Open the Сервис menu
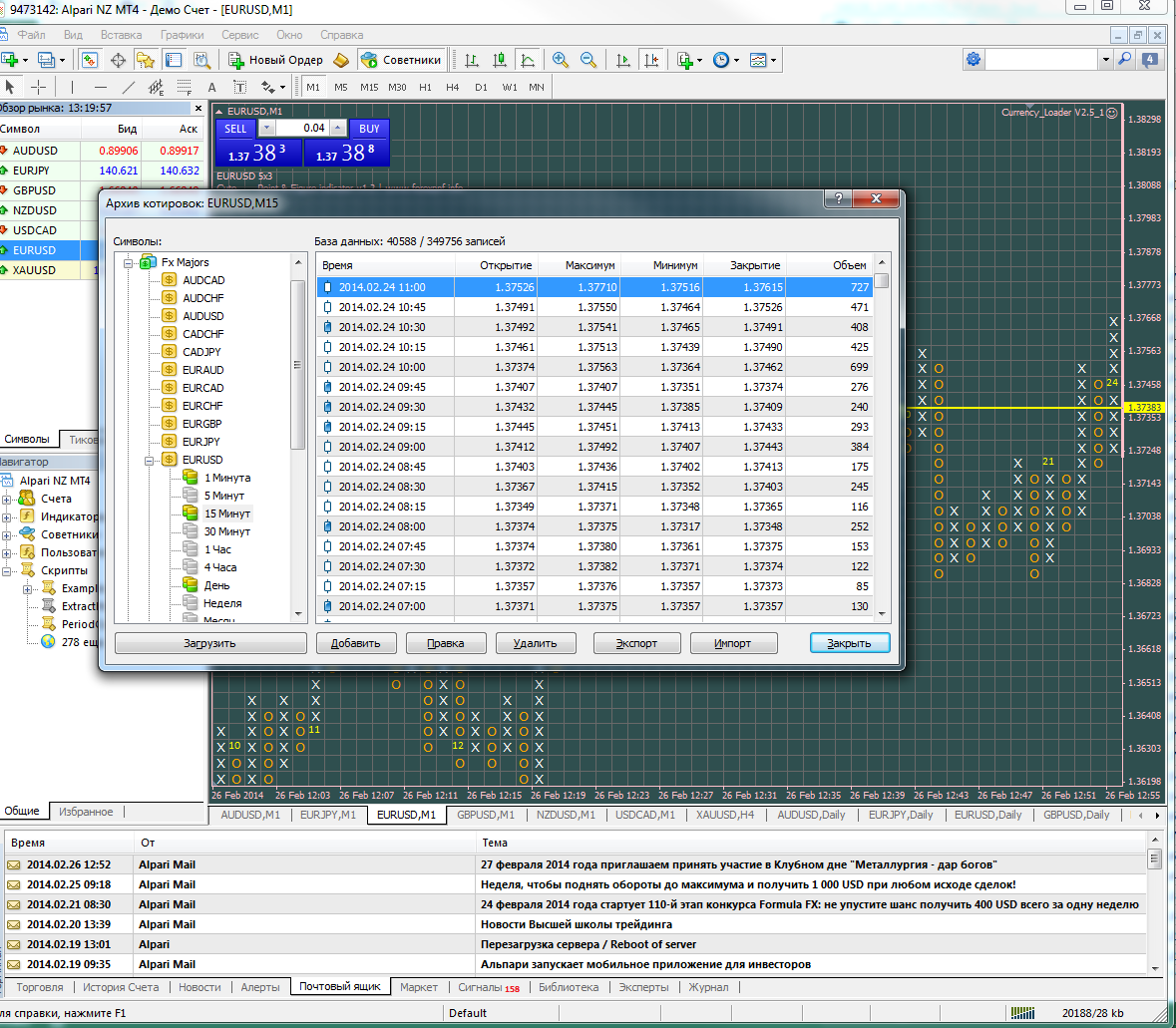This screenshot has height=1028, width=1176. tap(240, 35)
